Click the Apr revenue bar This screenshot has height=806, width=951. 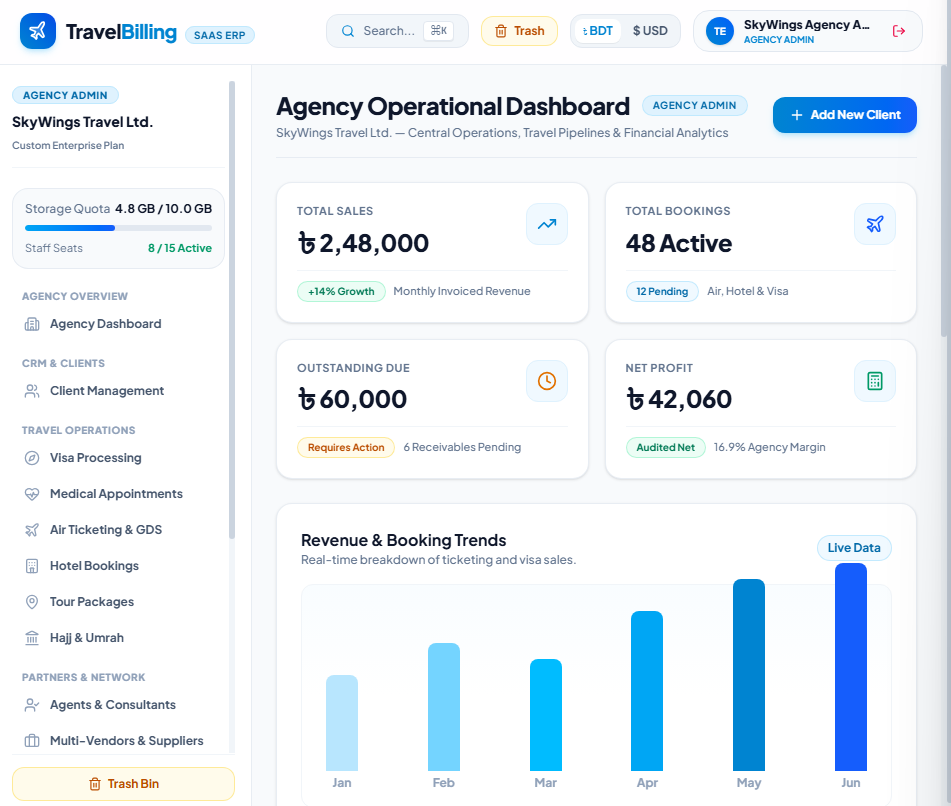point(647,691)
